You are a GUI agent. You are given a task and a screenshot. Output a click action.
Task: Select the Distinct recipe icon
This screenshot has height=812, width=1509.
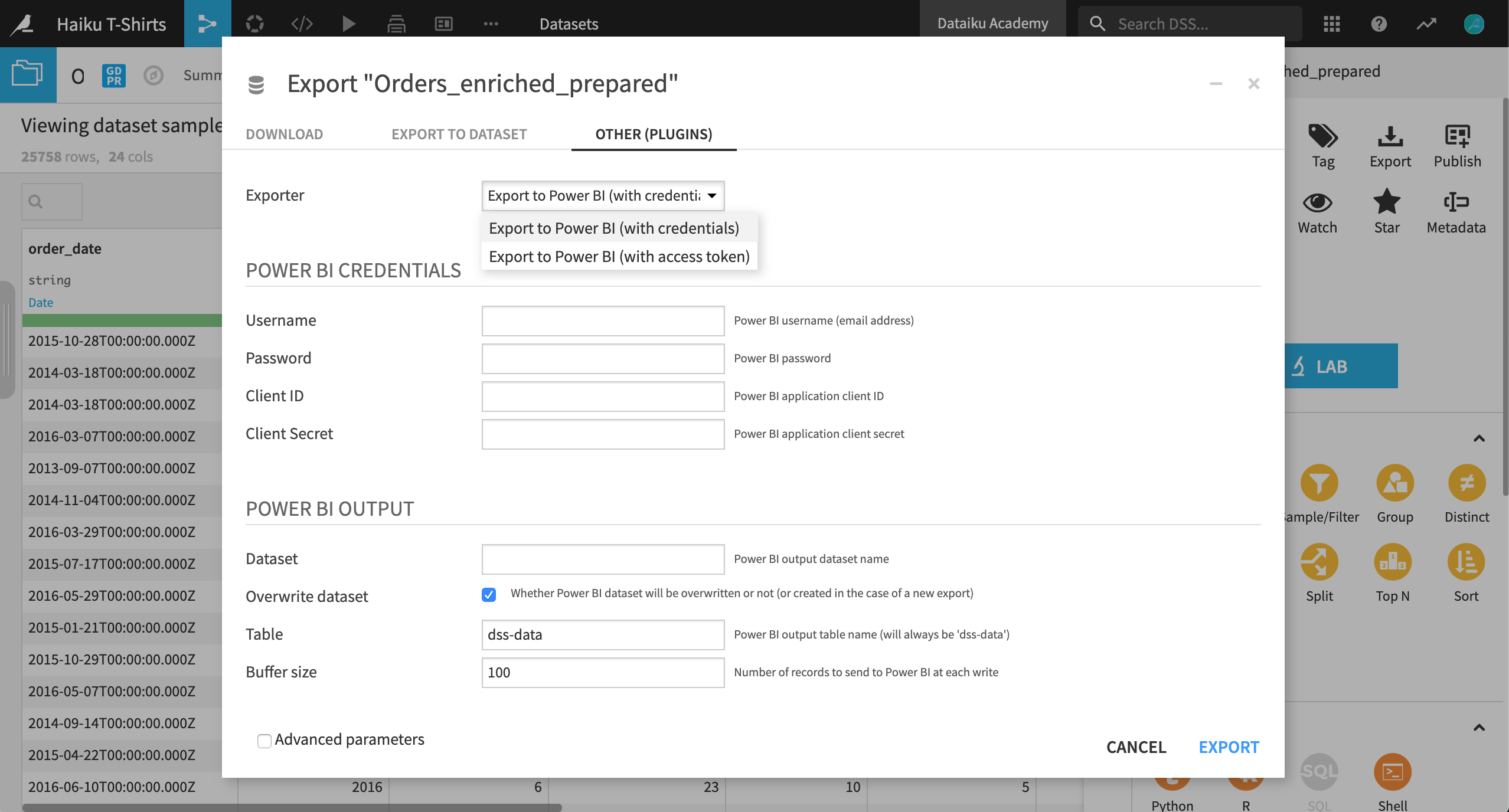(x=1466, y=484)
